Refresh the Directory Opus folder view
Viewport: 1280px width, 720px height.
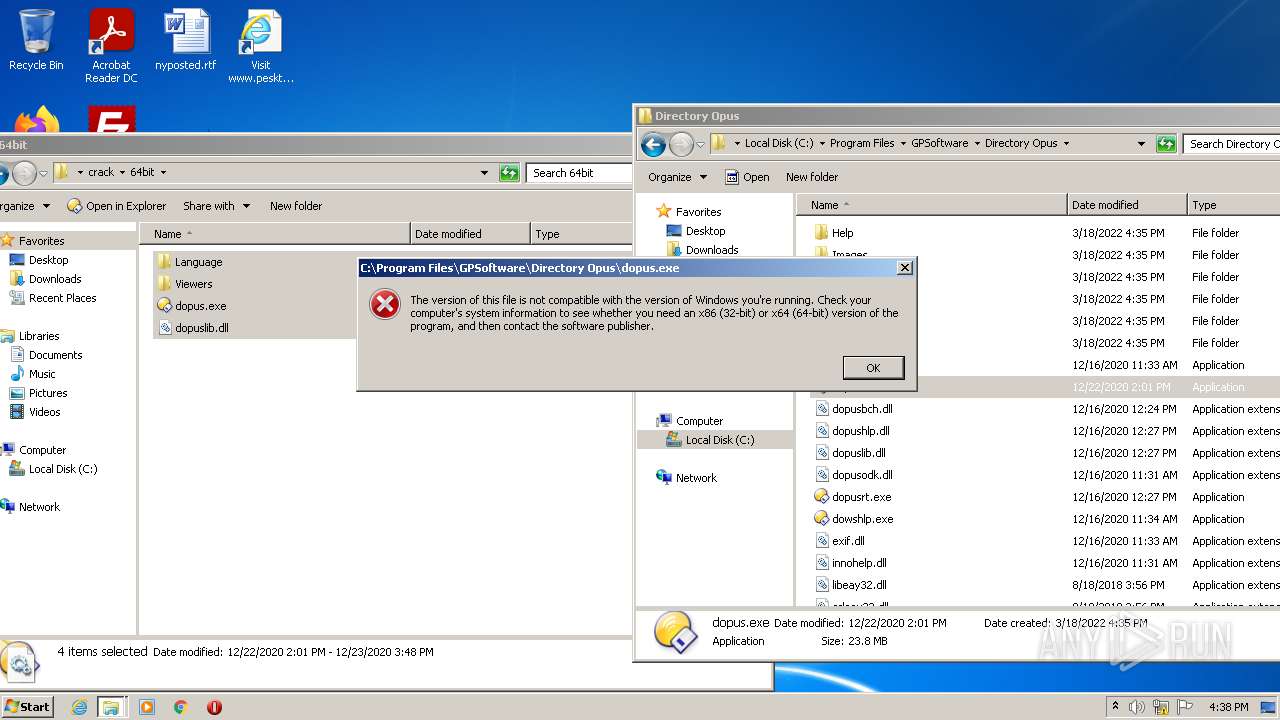(1166, 144)
